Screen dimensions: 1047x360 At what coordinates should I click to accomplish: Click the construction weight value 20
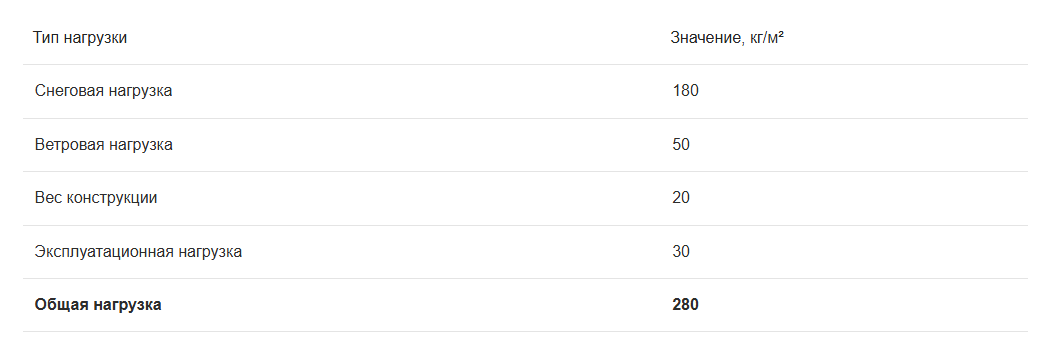click(681, 198)
